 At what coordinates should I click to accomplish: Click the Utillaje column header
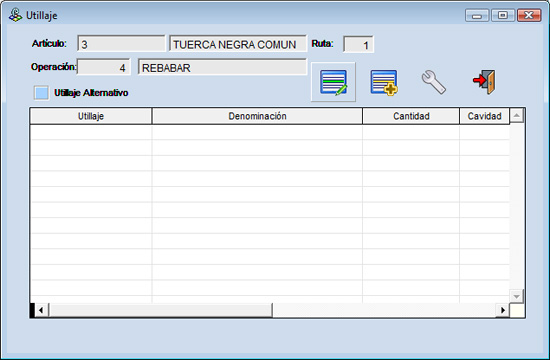click(x=91, y=116)
